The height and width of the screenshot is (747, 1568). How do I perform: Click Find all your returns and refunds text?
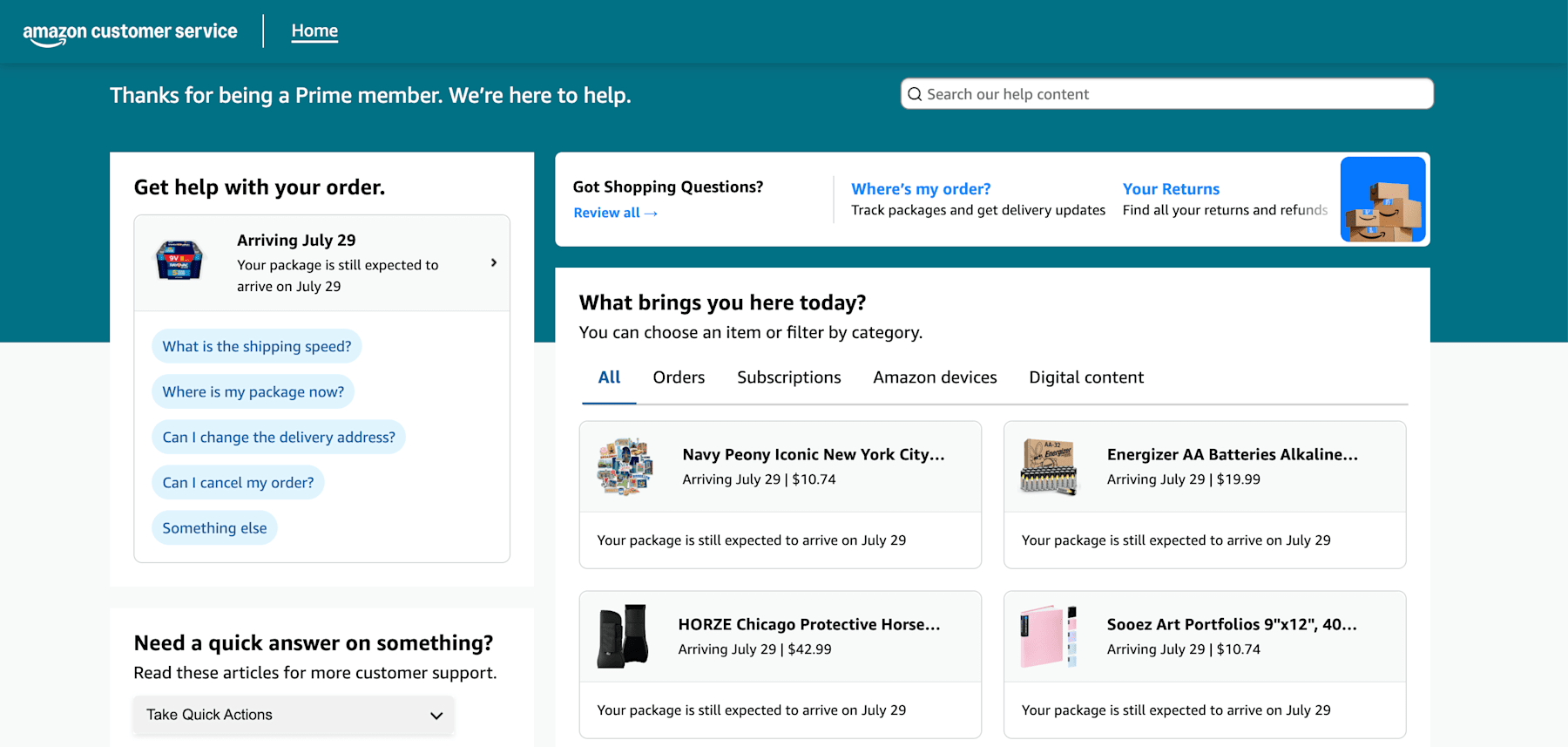tap(1225, 210)
